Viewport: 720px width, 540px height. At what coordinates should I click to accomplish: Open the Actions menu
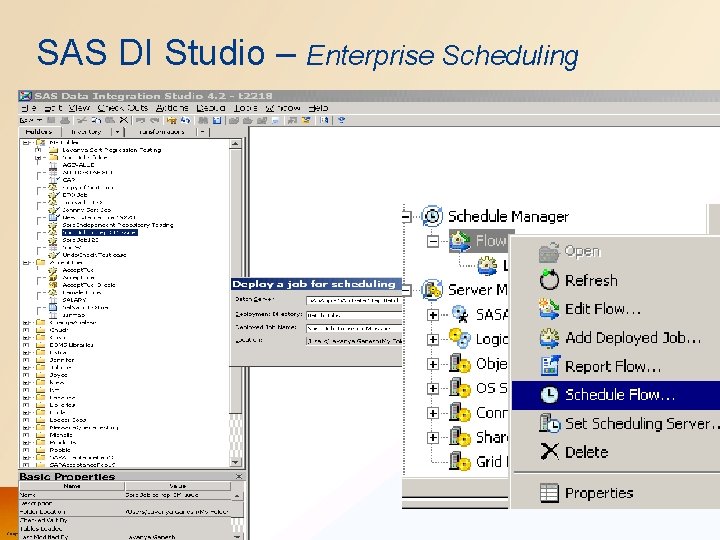(172, 108)
